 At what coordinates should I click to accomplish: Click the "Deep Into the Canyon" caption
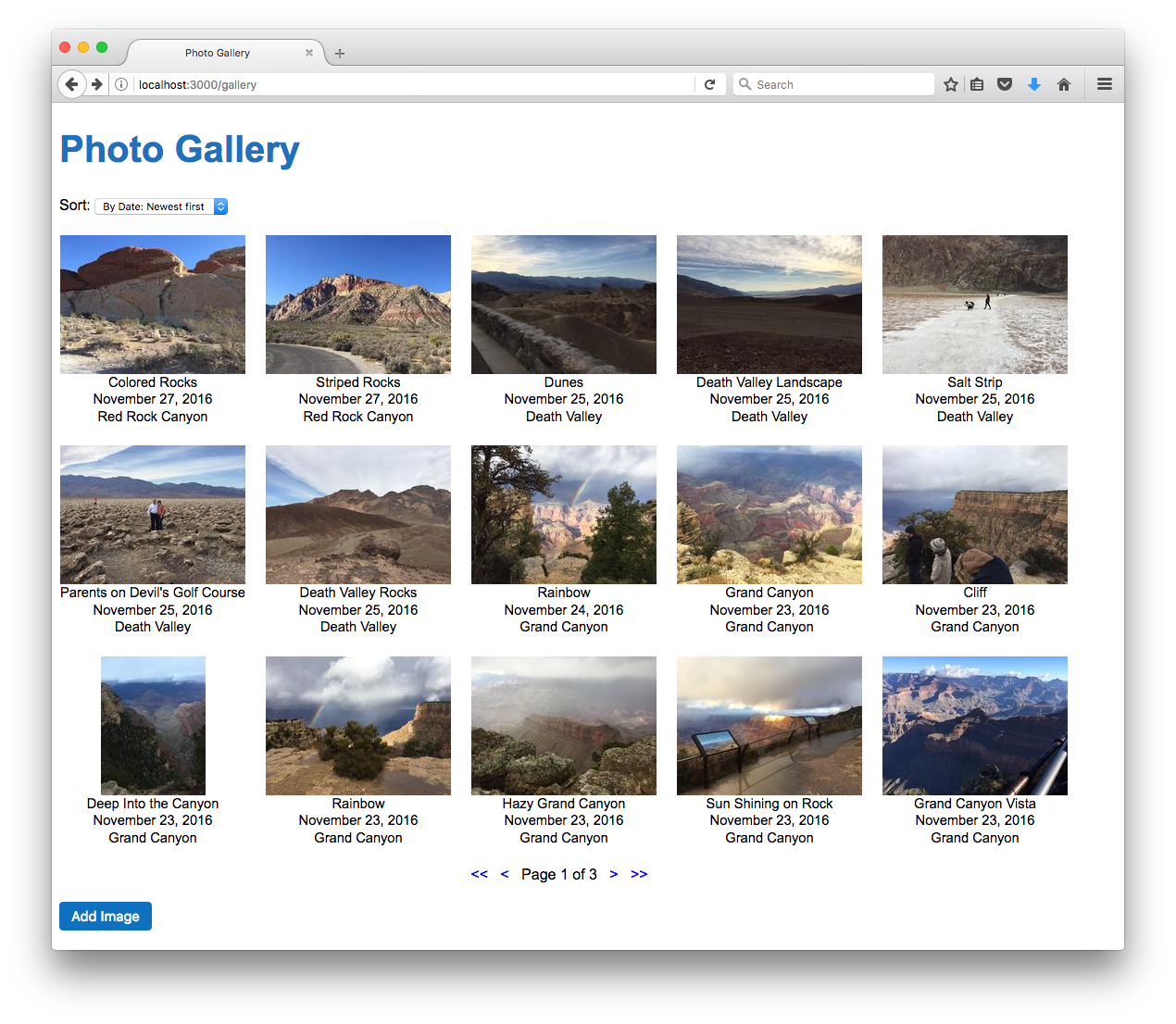pyautogui.click(x=153, y=804)
